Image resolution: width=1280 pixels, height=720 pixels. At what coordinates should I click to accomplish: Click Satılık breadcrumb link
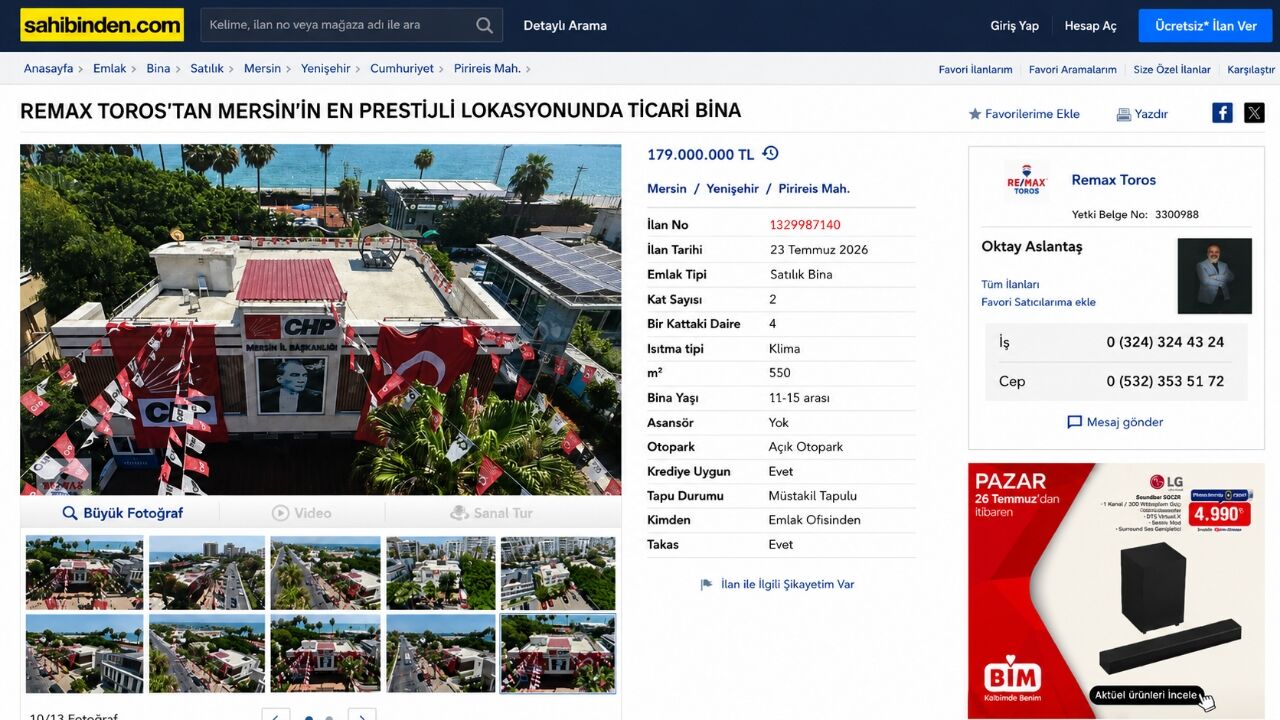pyautogui.click(x=207, y=69)
